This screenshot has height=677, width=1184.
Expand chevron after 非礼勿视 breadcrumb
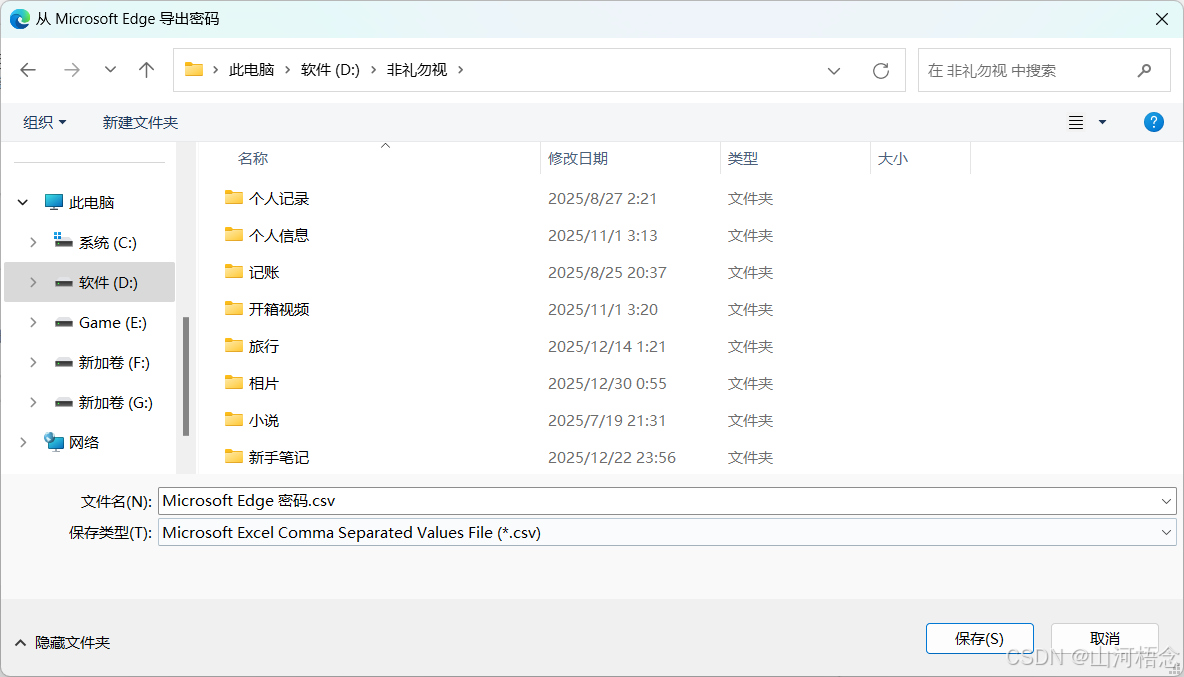[x=461, y=70]
